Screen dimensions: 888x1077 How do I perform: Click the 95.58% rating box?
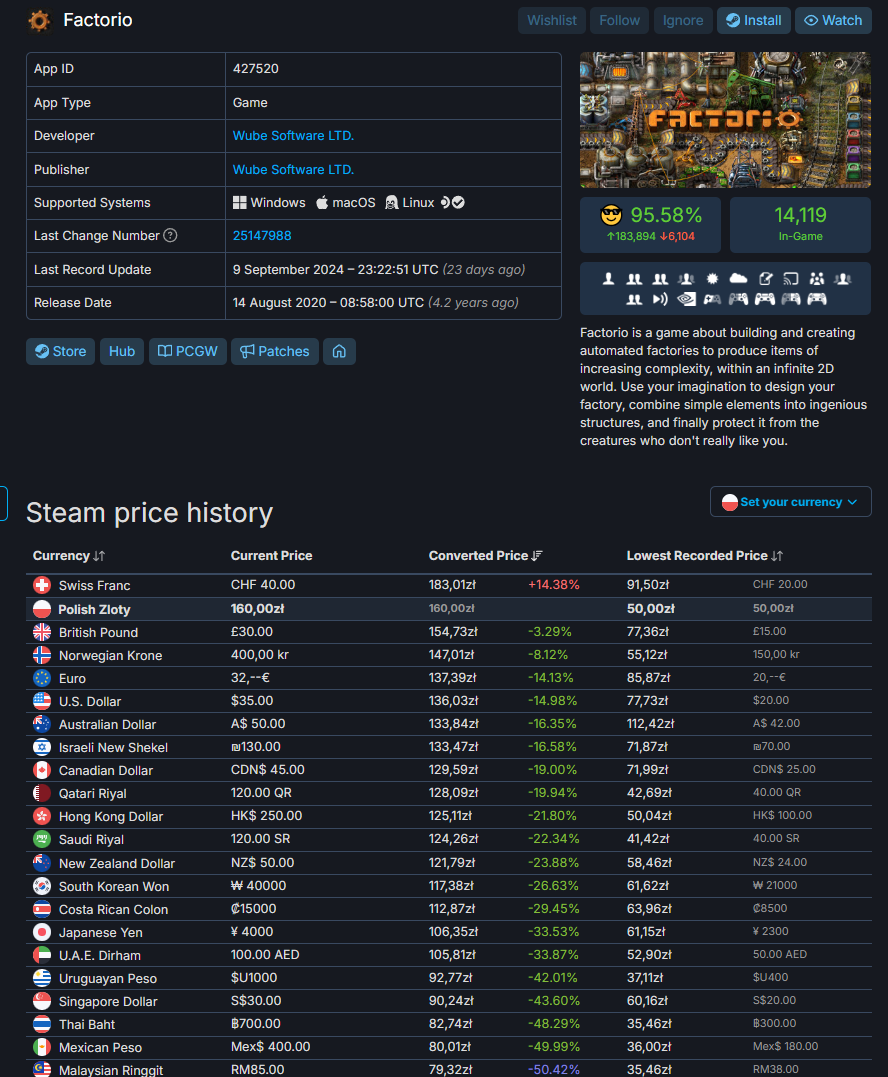[x=650, y=225]
